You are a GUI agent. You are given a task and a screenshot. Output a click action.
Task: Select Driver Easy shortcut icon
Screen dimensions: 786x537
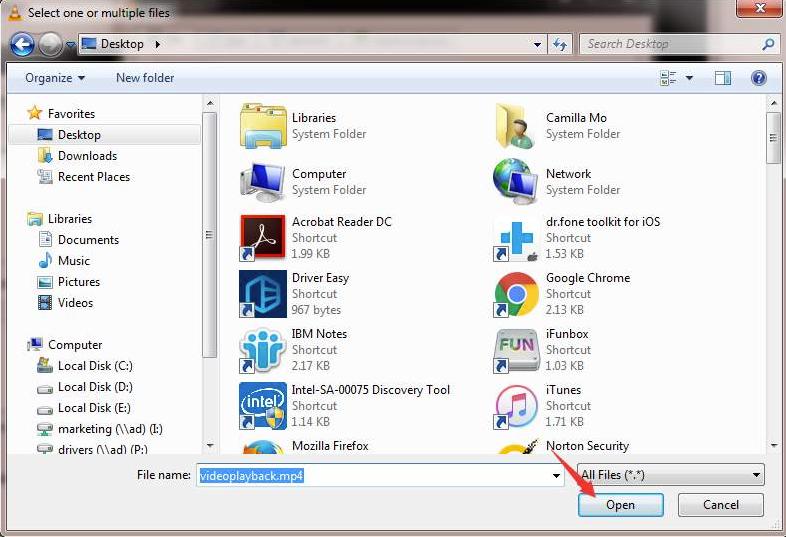[x=263, y=294]
